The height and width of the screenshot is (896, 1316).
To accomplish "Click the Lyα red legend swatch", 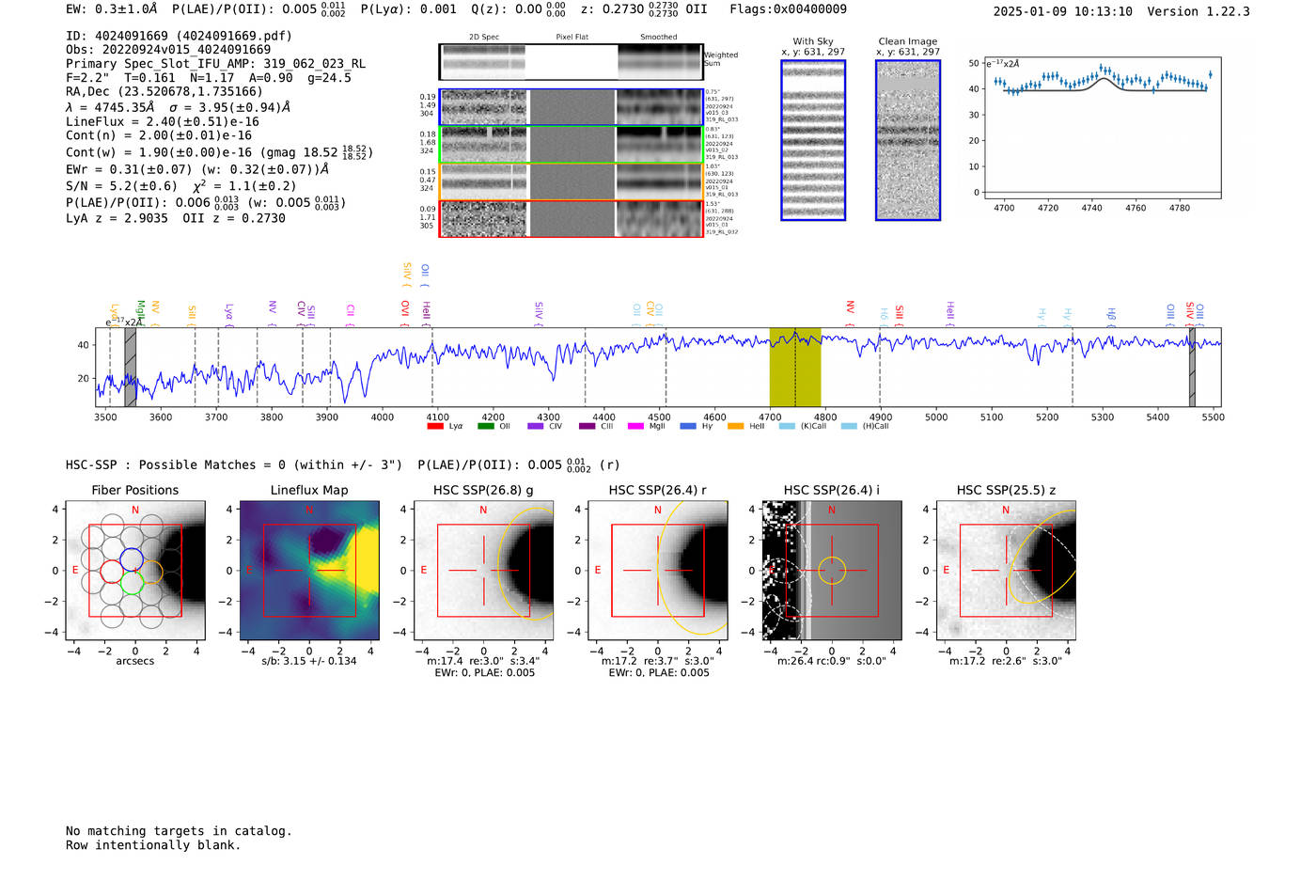I will click(x=434, y=427).
